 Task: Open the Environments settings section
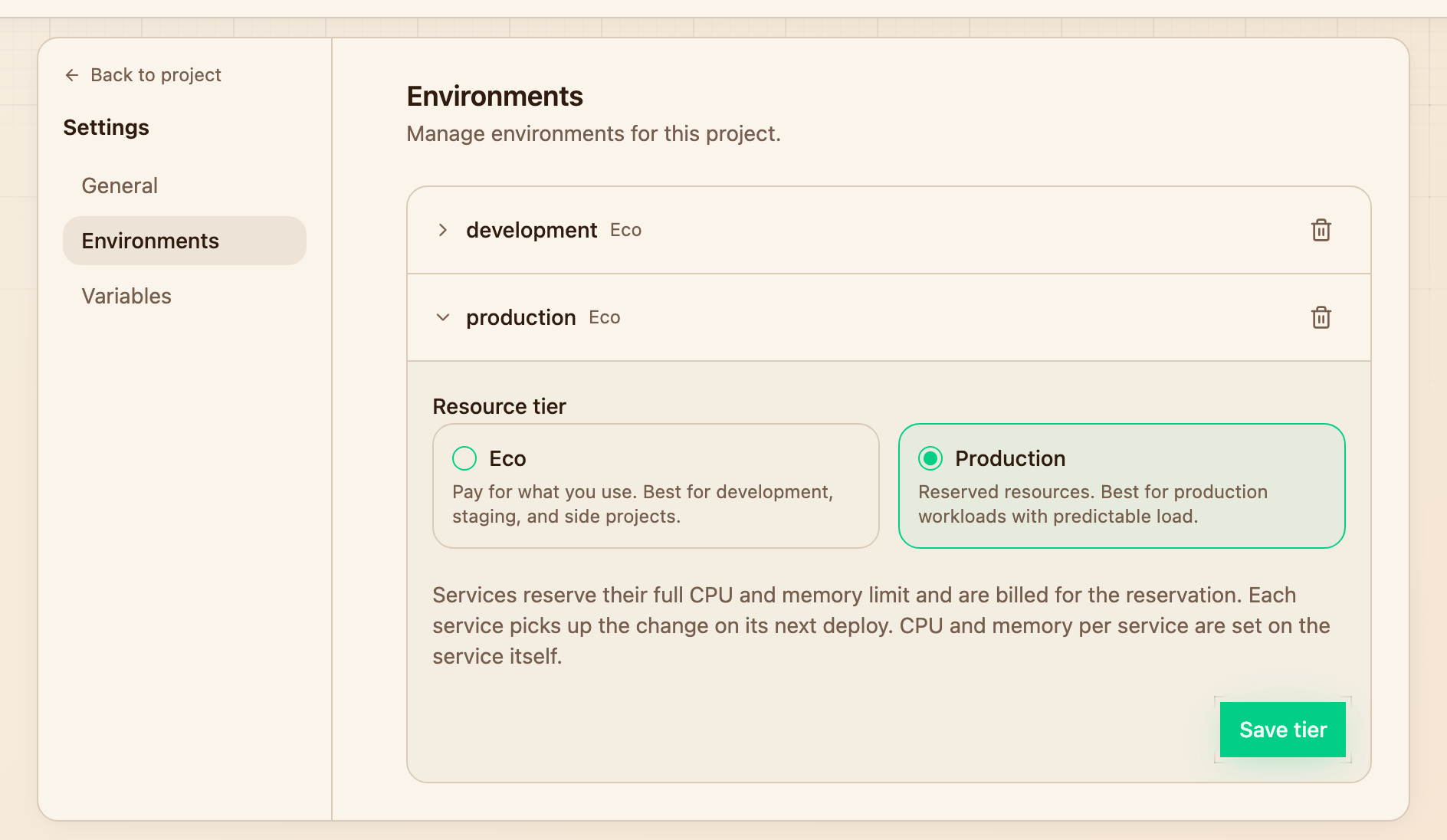click(x=185, y=241)
